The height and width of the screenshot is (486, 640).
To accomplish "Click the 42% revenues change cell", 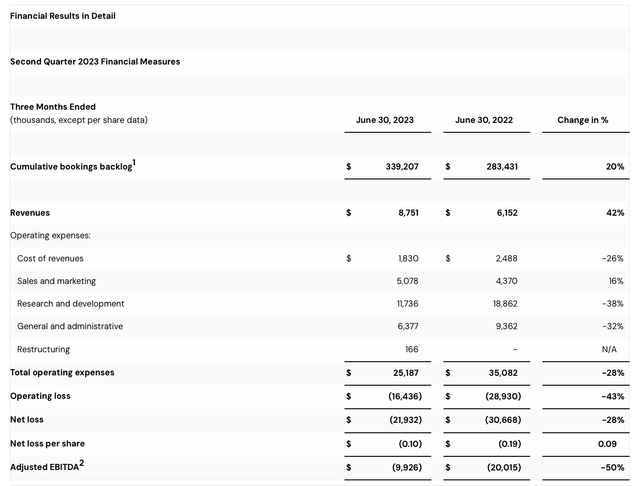I will [x=615, y=213].
